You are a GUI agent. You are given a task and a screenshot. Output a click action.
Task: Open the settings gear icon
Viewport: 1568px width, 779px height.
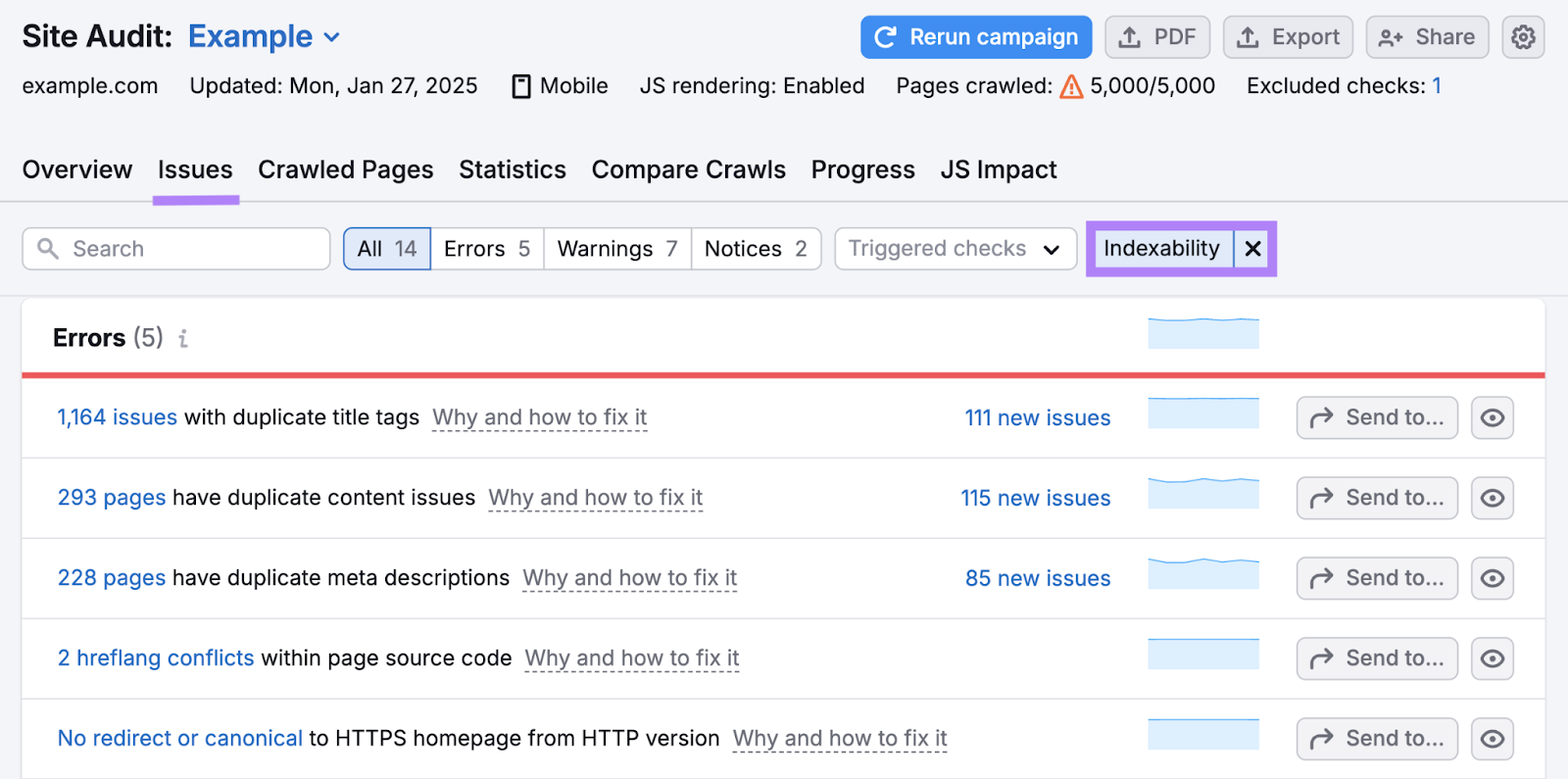pyautogui.click(x=1523, y=37)
